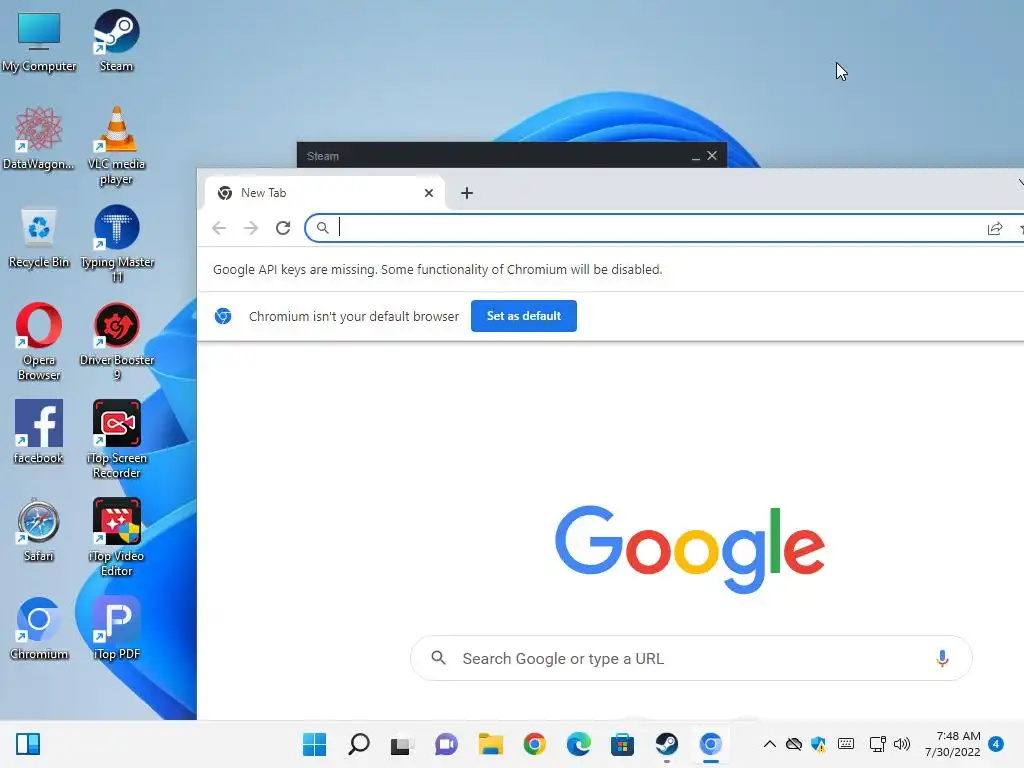1024x768 pixels.
Task: Open the My Computer desktop icon
Action: (x=39, y=40)
